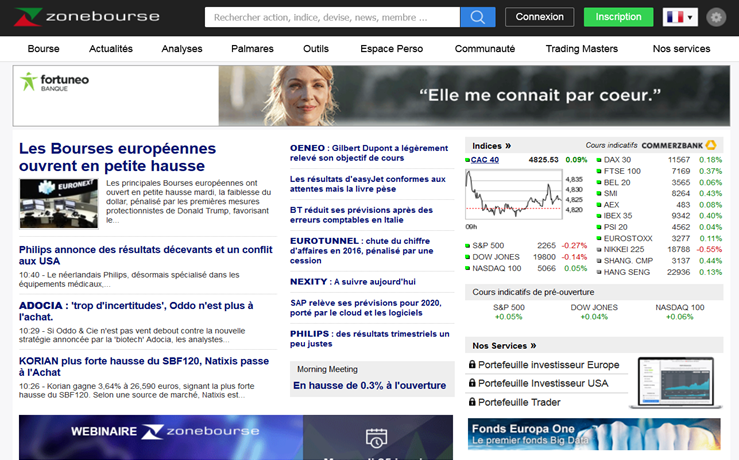Select the NASDAQ 100 index row
Image resolution: width=739 pixels, height=460 pixels.
(526, 268)
